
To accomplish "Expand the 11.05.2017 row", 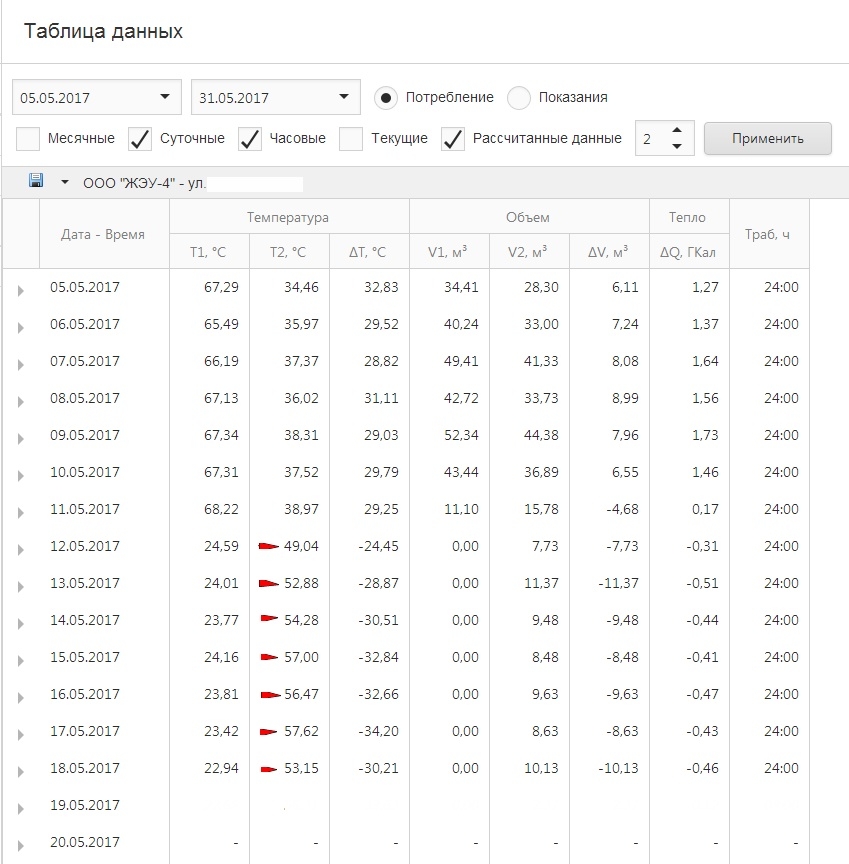I will point(20,512).
